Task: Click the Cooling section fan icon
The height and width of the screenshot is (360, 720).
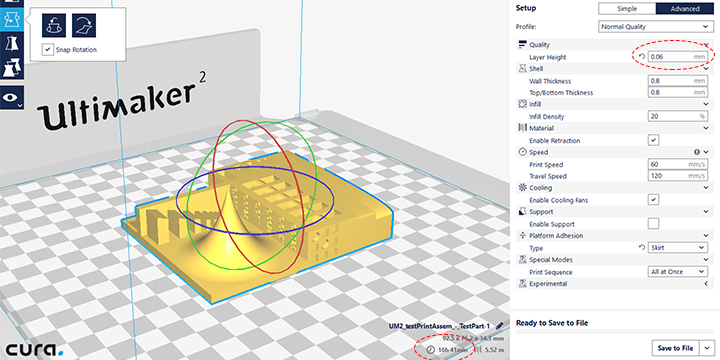Action: tap(522, 187)
